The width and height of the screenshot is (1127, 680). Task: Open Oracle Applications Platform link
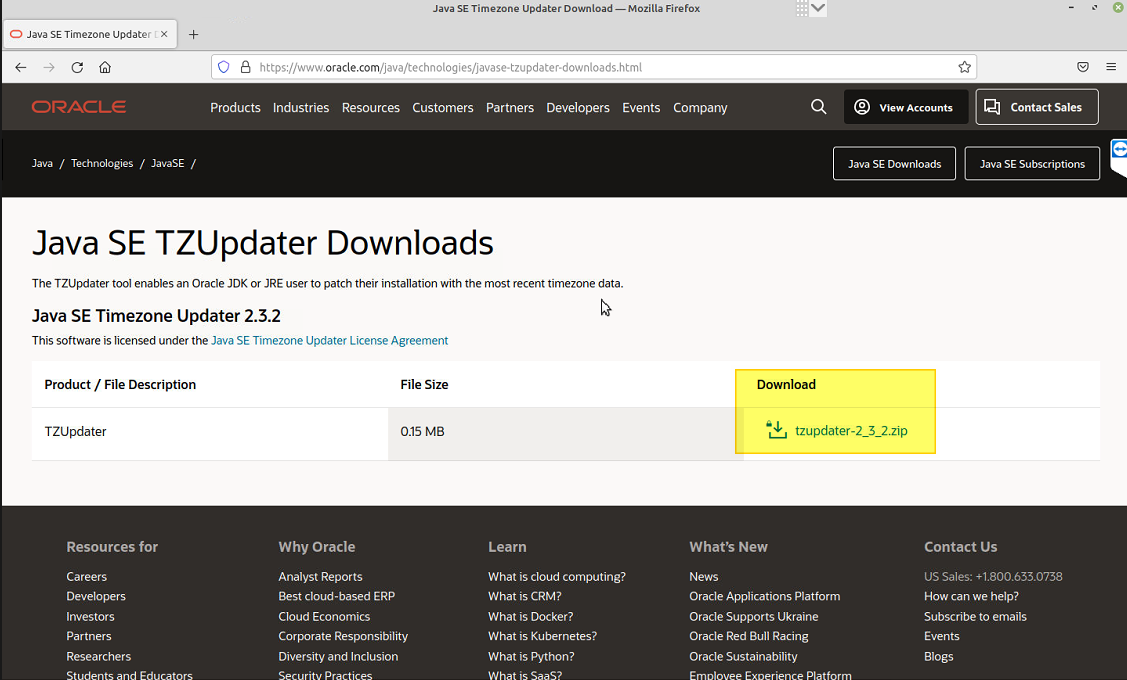[765, 597]
